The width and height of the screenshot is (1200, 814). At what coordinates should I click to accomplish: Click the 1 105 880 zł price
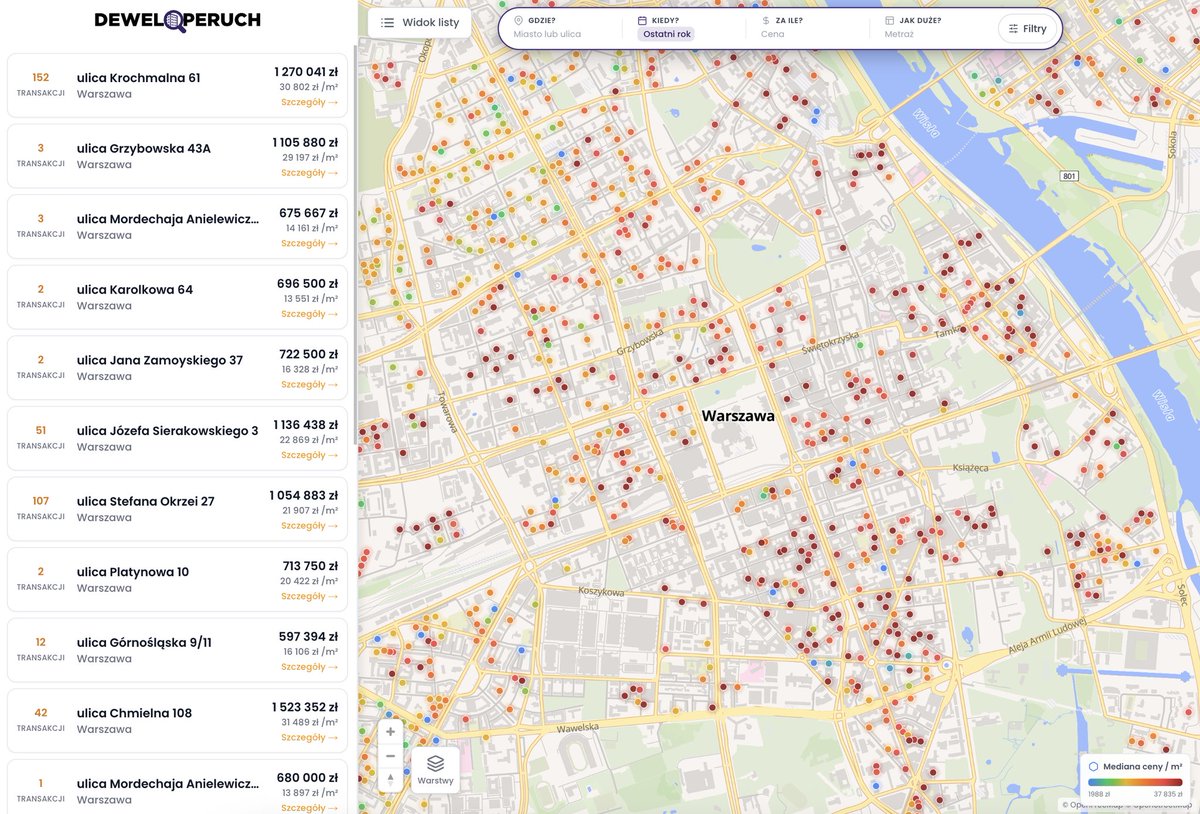(x=306, y=143)
